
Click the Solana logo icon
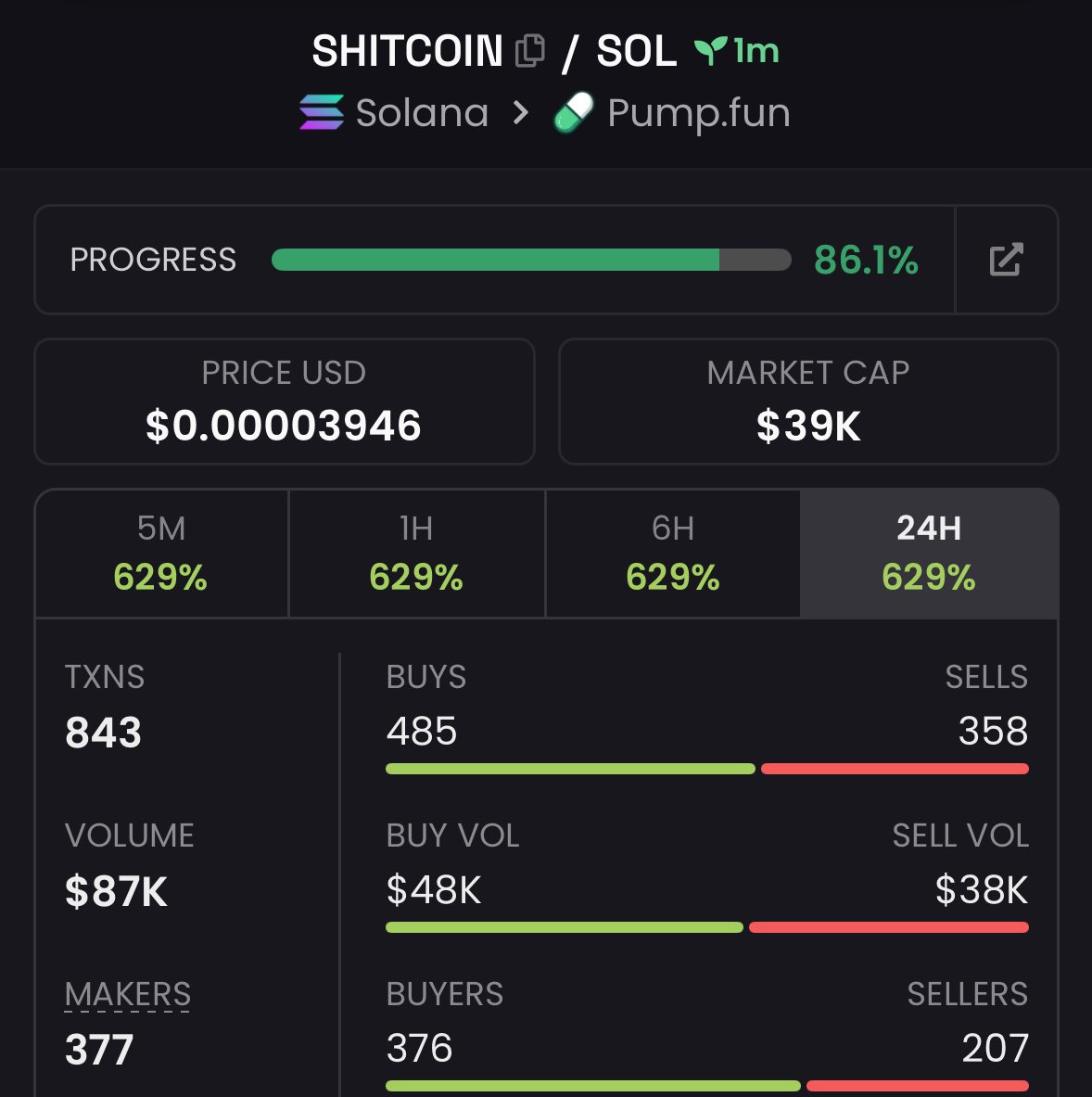[x=321, y=113]
